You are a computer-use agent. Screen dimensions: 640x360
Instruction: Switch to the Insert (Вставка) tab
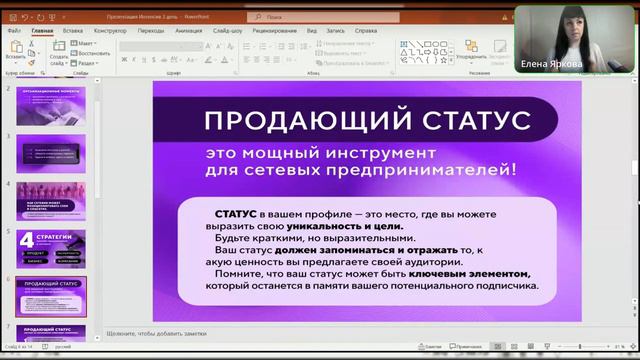point(73,31)
